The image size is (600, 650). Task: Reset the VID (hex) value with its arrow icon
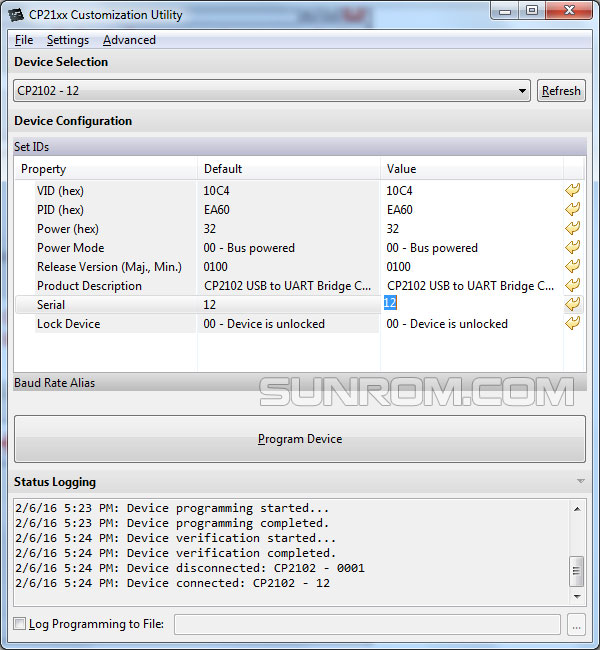coord(573,190)
